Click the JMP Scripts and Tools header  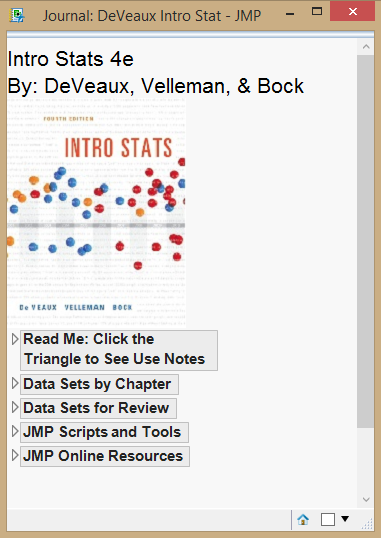(x=104, y=432)
